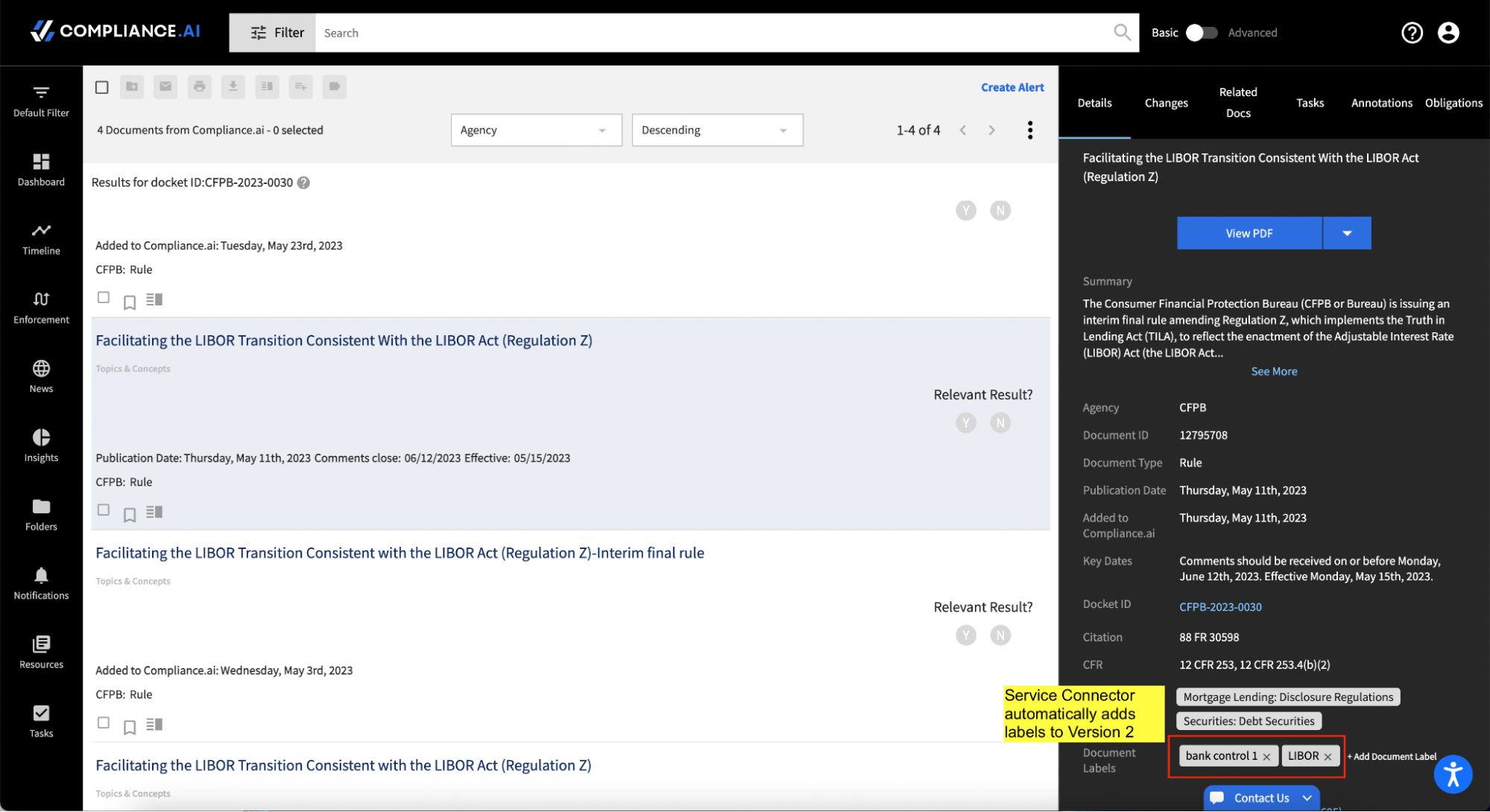Click the print toolbar icon
Viewport: 1490px width, 812px height.
pyautogui.click(x=199, y=86)
